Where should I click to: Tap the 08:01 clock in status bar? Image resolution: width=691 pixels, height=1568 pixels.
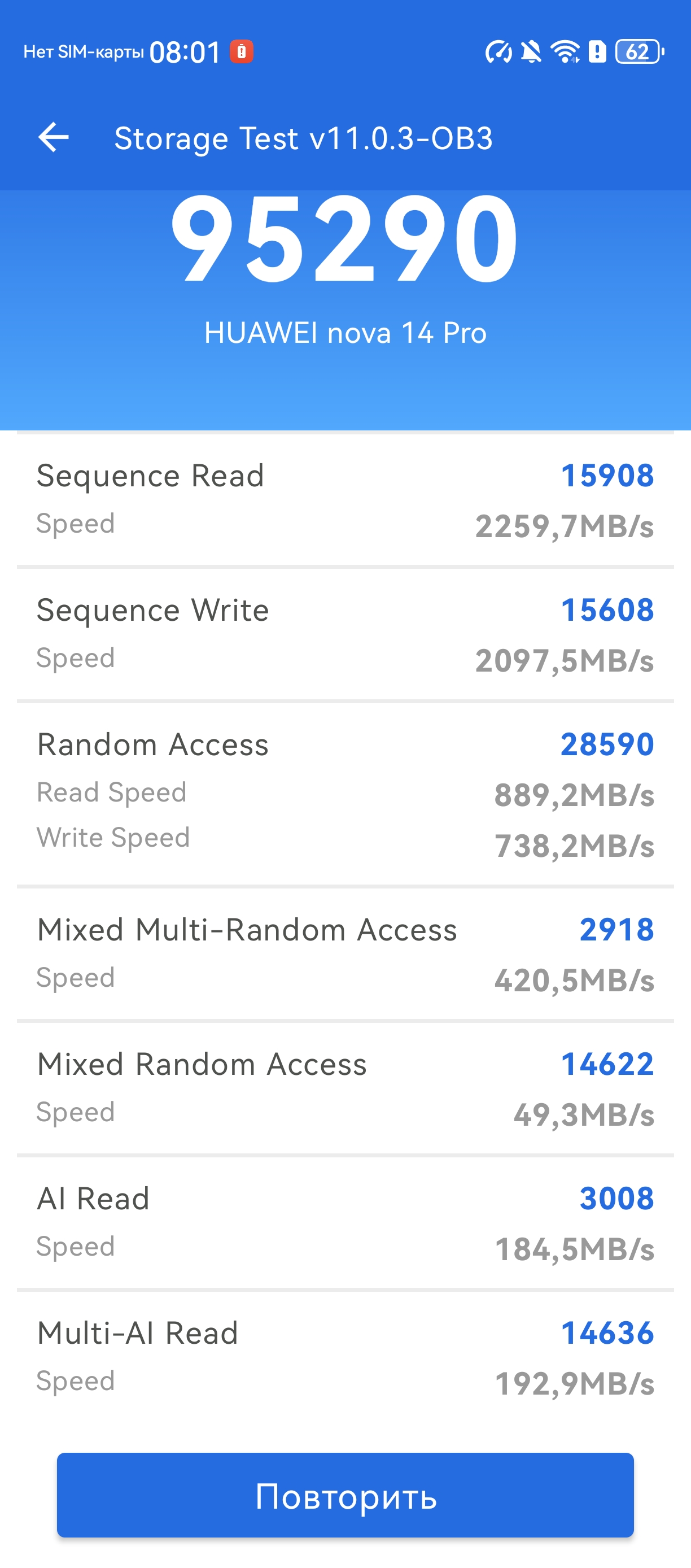coord(185,53)
